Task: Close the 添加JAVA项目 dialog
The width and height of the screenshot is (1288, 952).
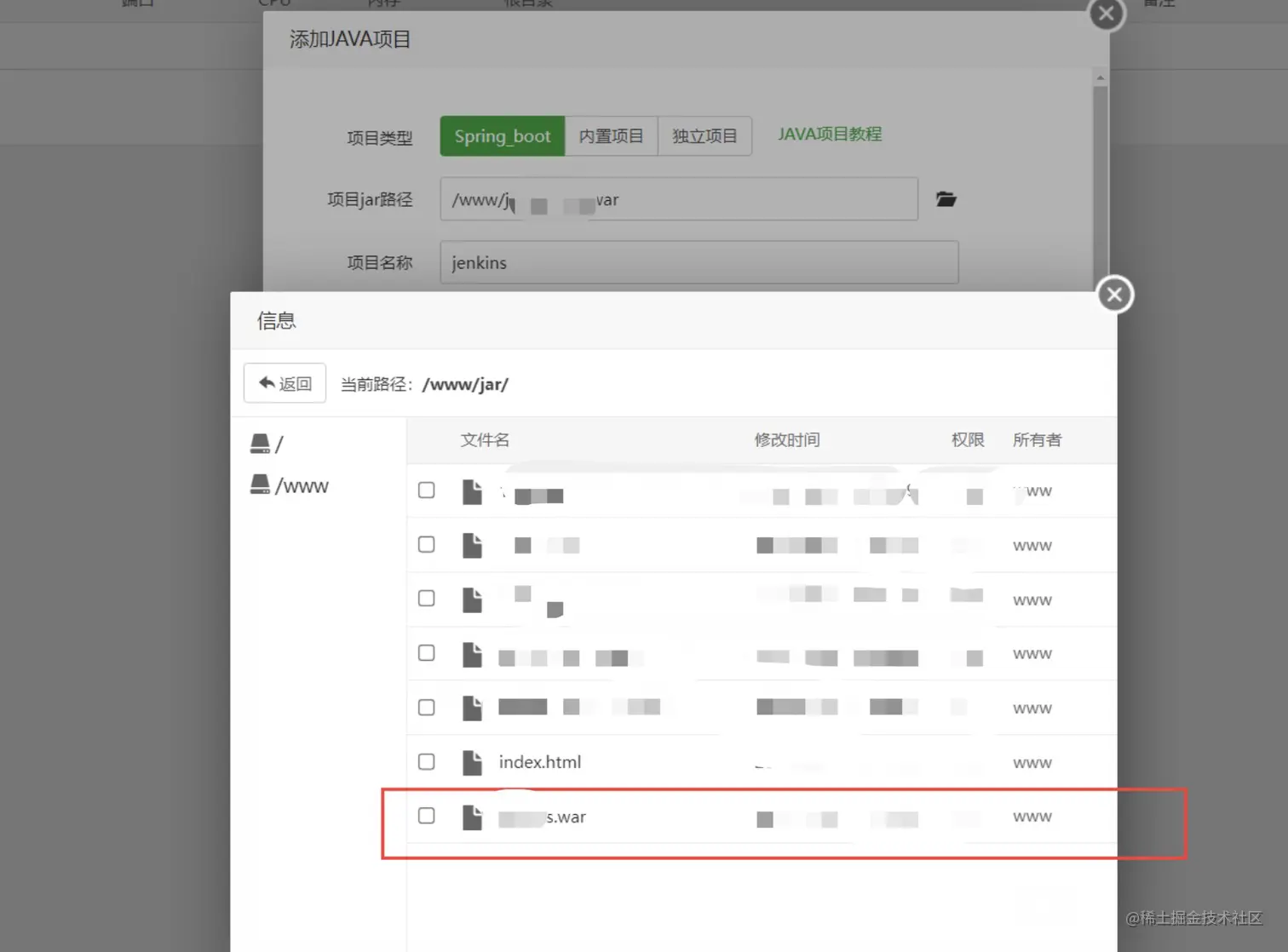Action: pyautogui.click(x=1107, y=14)
